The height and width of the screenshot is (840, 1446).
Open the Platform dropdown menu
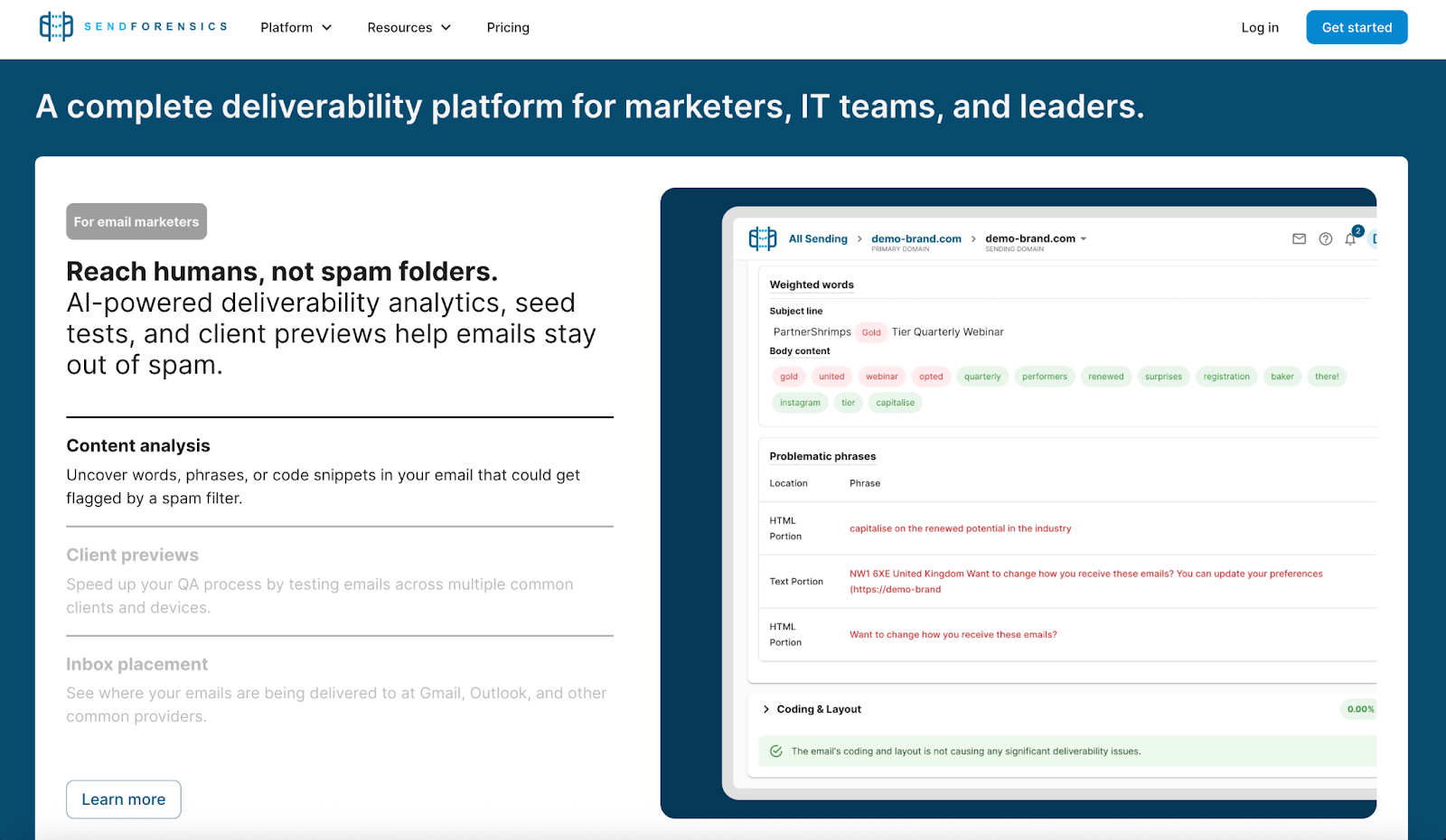pyautogui.click(x=296, y=27)
